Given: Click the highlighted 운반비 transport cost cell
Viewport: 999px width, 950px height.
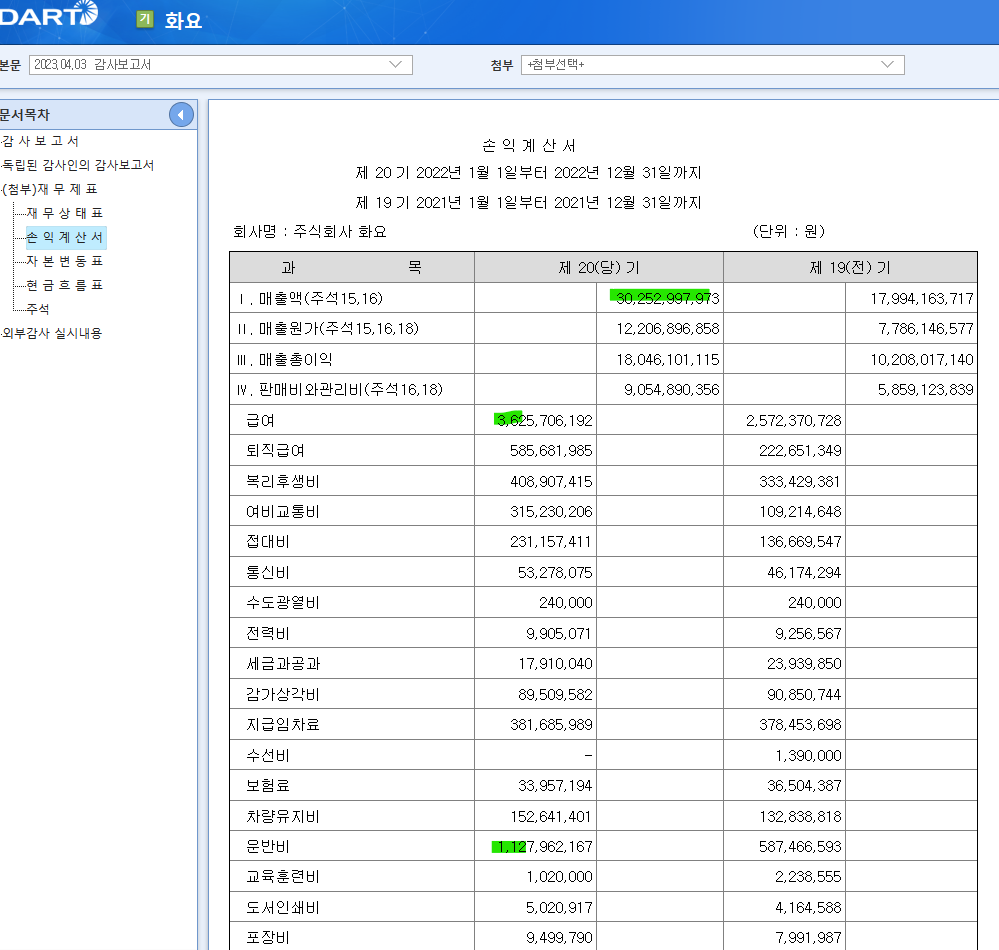Looking at the screenshot, I should [x=544, y=846].
